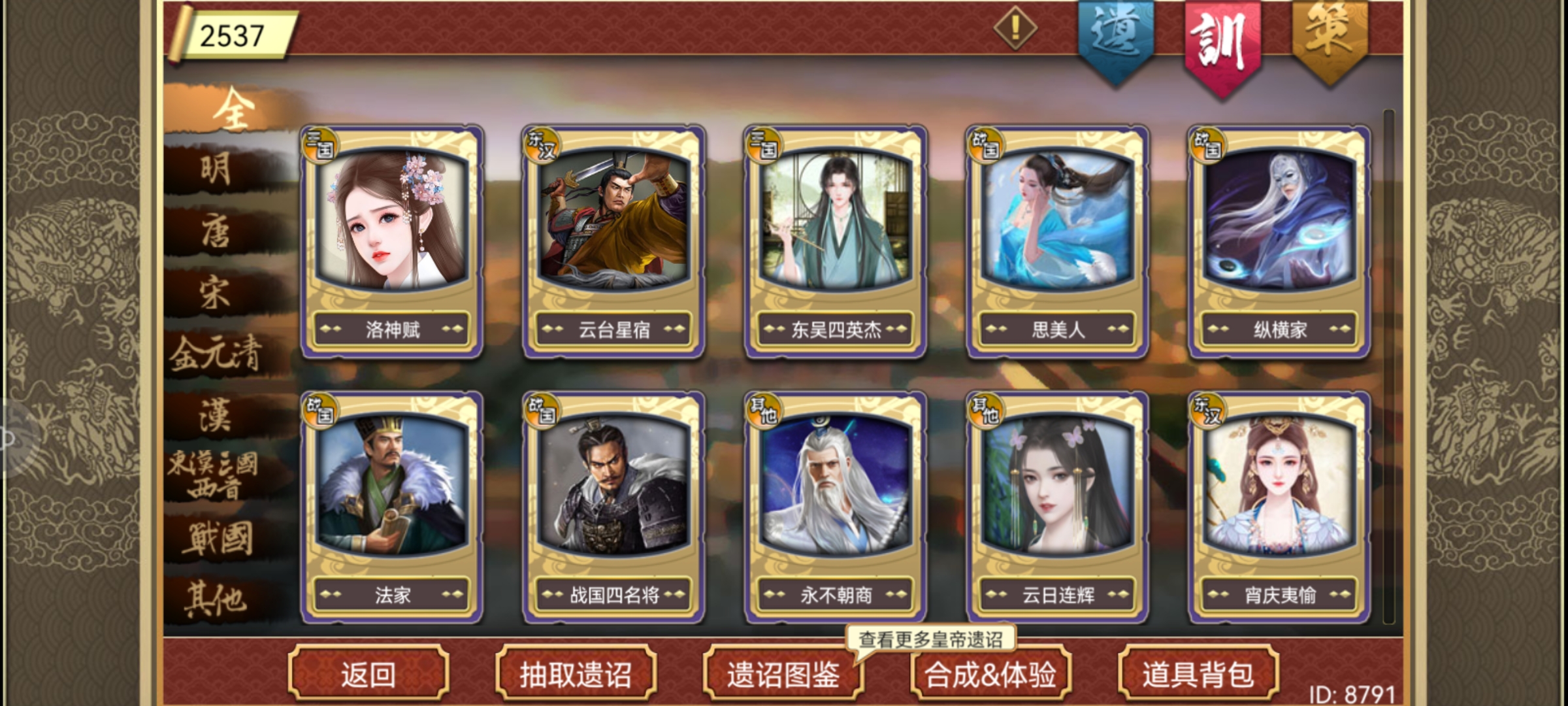
Task: Click the 返回 button
Action: pos(368,674)
